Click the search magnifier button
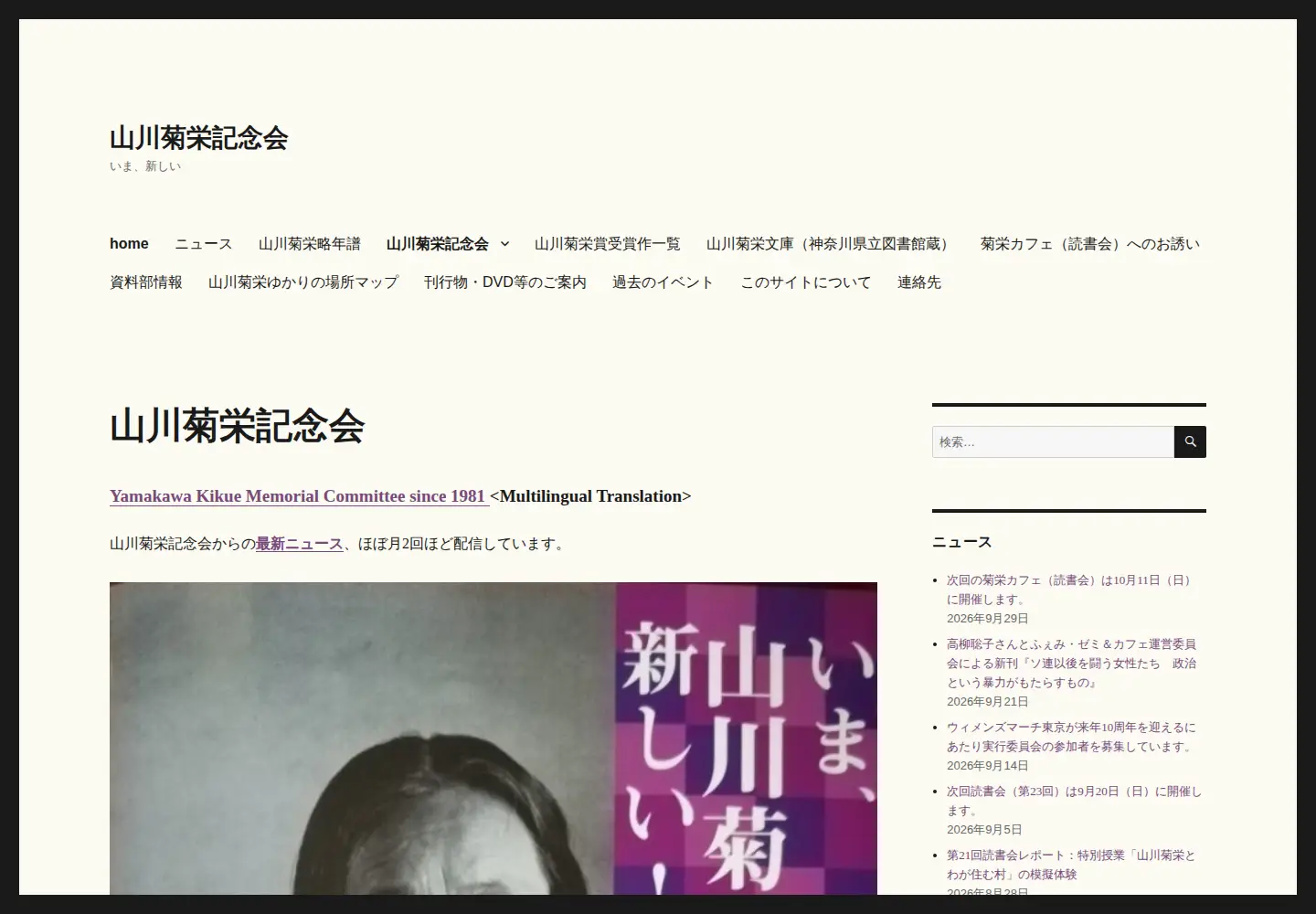Screen dimensions: 1316x914 1190,442
